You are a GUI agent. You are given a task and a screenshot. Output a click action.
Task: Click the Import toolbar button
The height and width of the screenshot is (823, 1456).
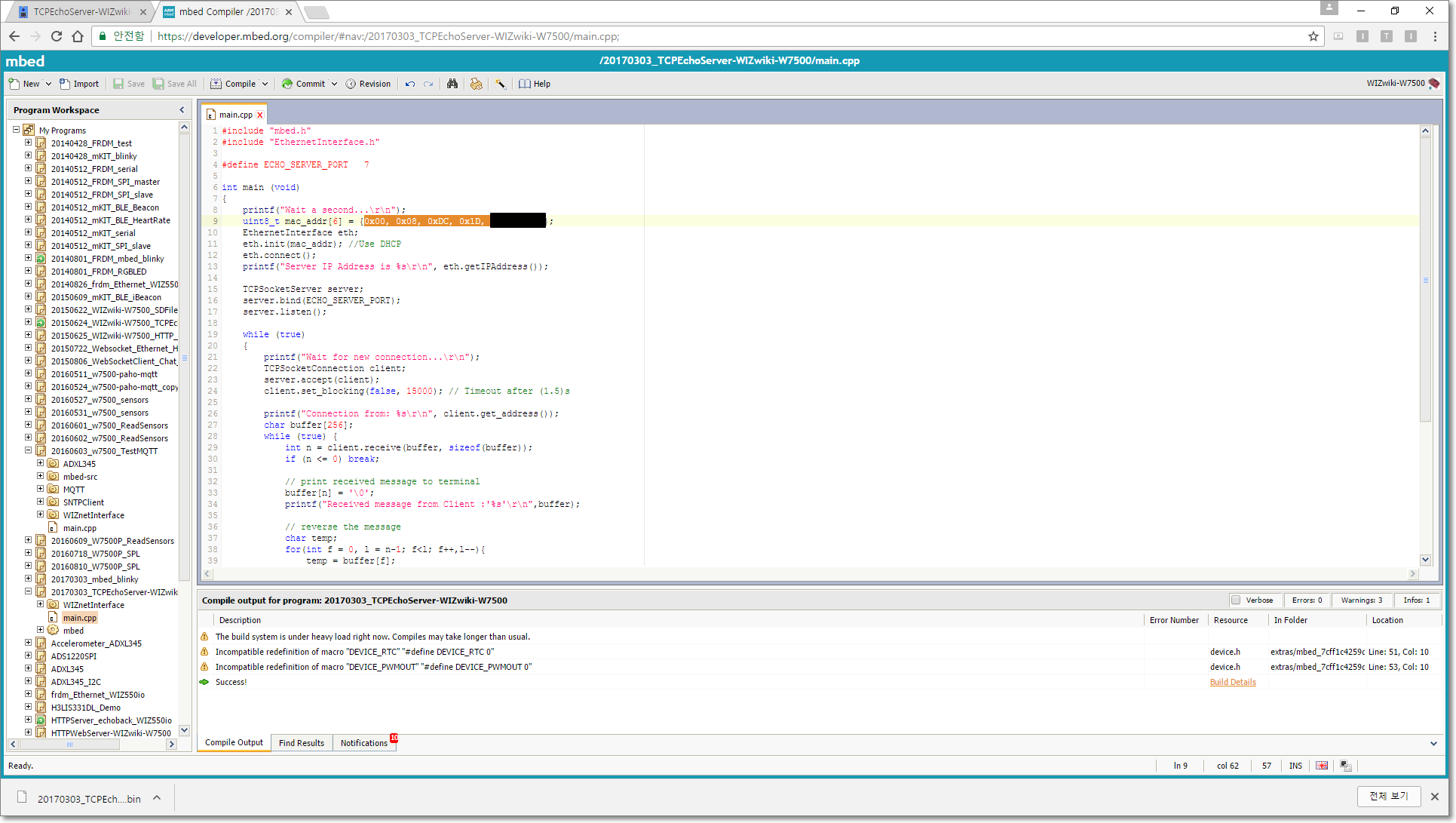click(x=79, y=84)
